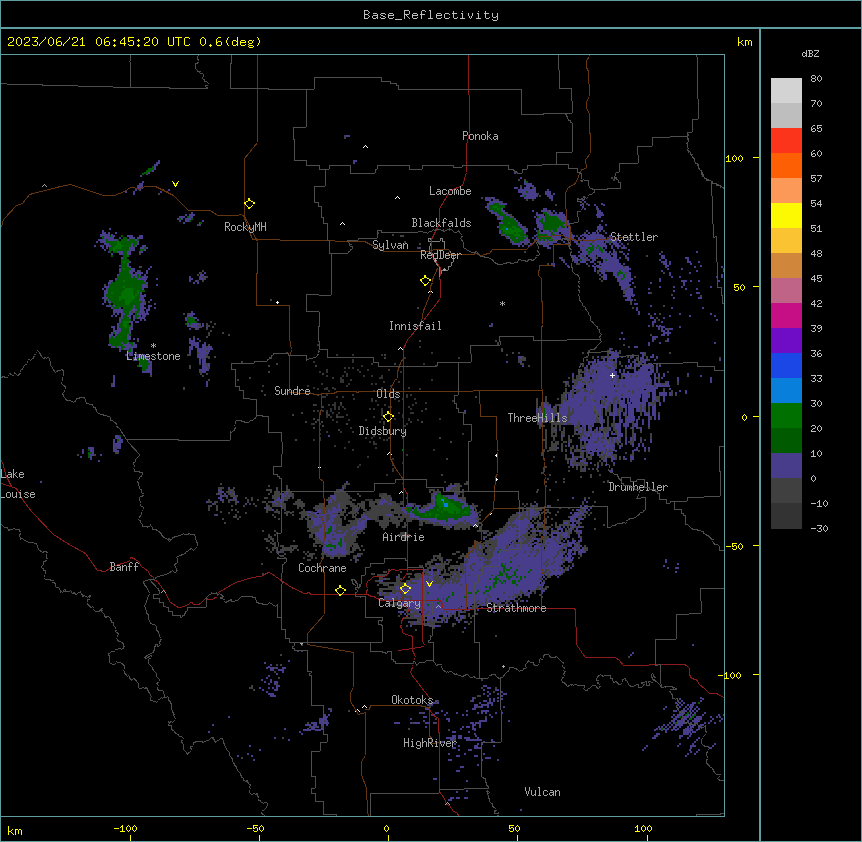Image resolution: width=862 pixels, height=842 pixels.
Task: Click the green radar echo near Airdrie
Action: 443,508
